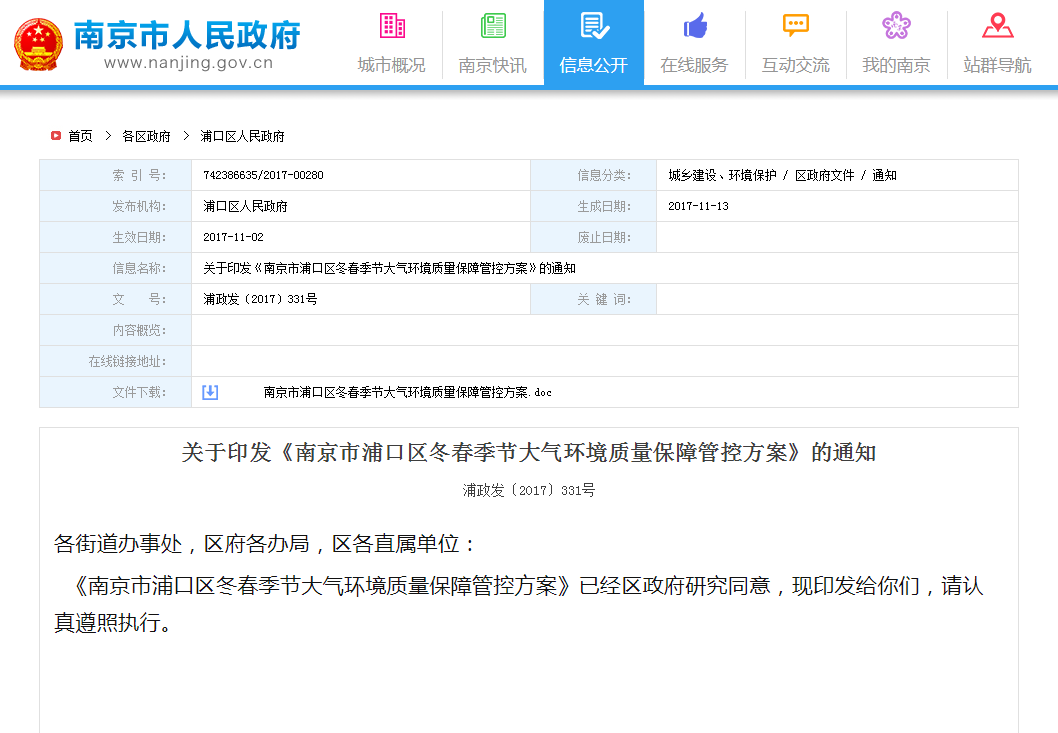Click the document title 关于印发通知 heading
1058x733 pixels.
point(528,452)
